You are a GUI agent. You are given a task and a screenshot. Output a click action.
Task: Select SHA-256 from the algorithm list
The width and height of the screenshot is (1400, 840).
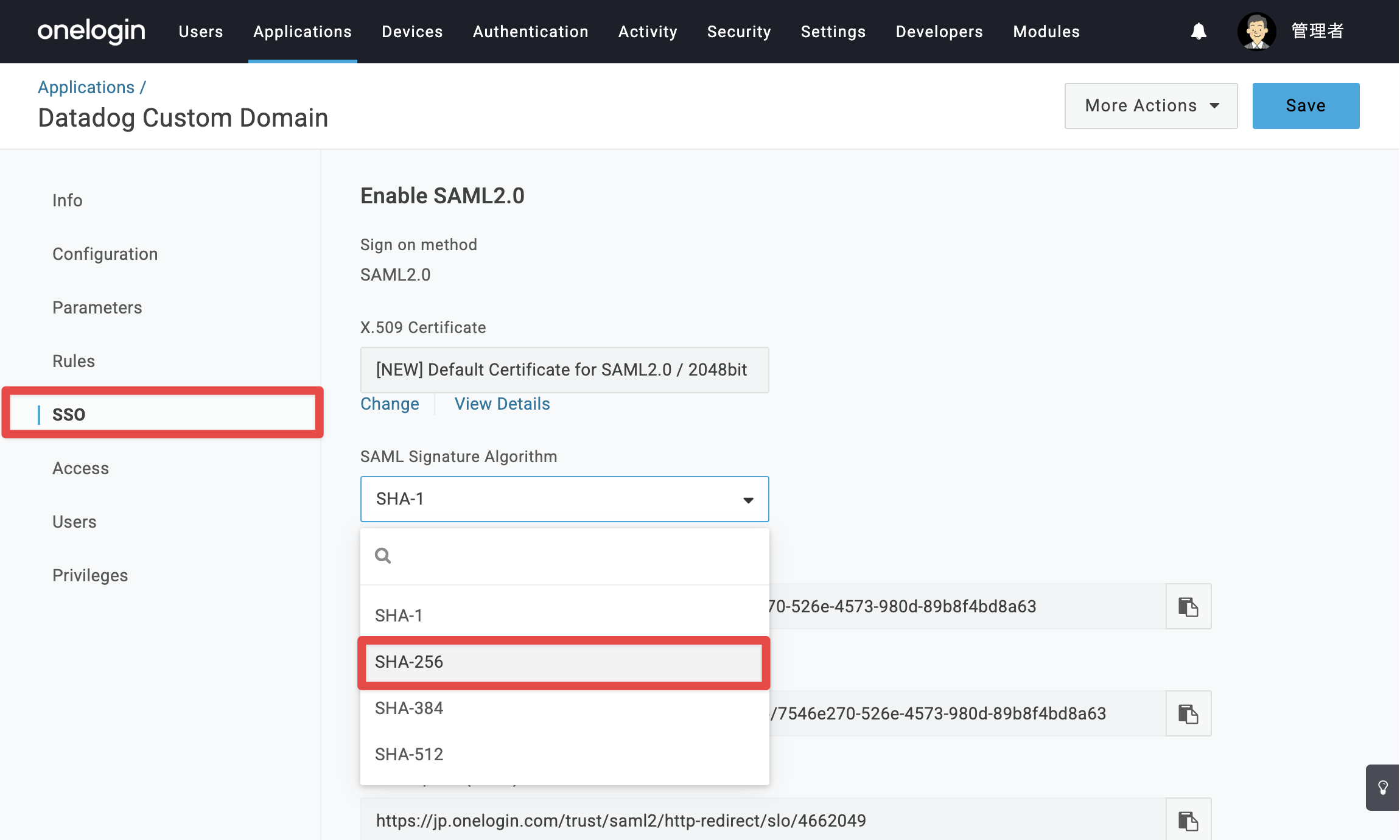(x=564, y=662)
